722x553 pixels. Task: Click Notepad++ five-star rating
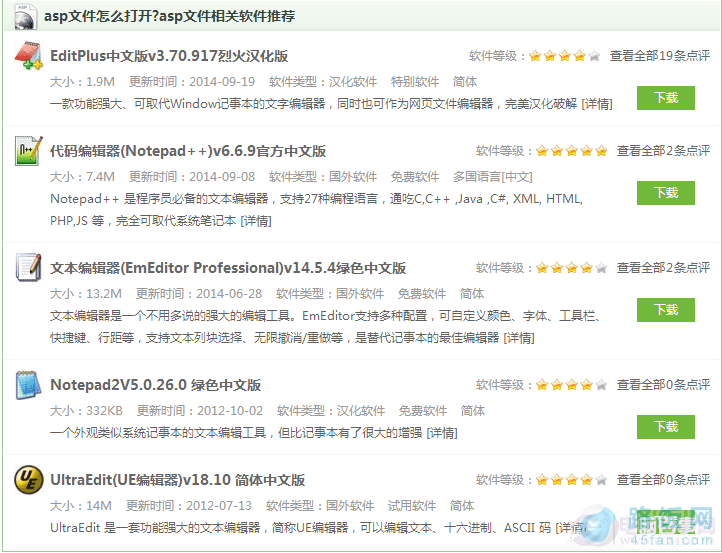tap(571, 151)
